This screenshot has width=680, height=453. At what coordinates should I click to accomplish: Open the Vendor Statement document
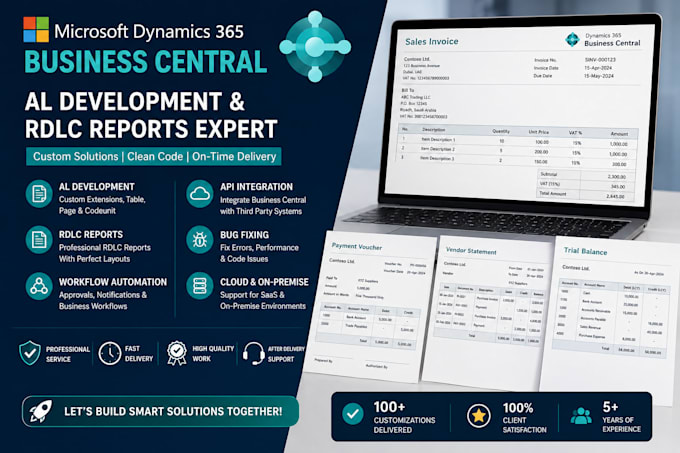(488, 313)
